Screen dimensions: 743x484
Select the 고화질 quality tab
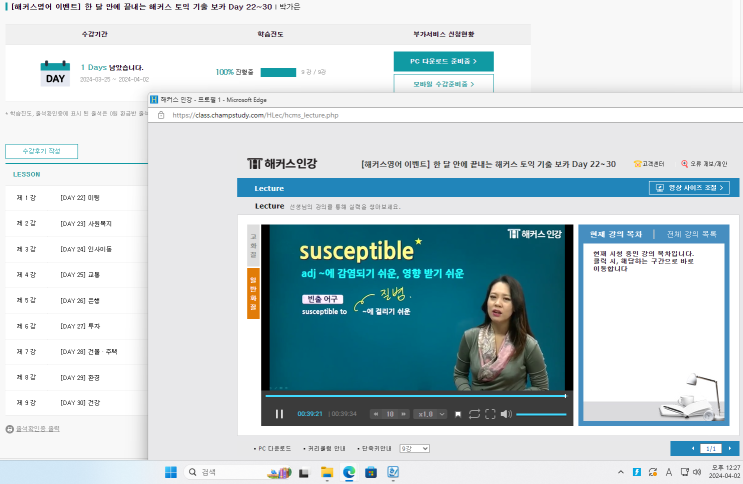(x=253, y=246)
